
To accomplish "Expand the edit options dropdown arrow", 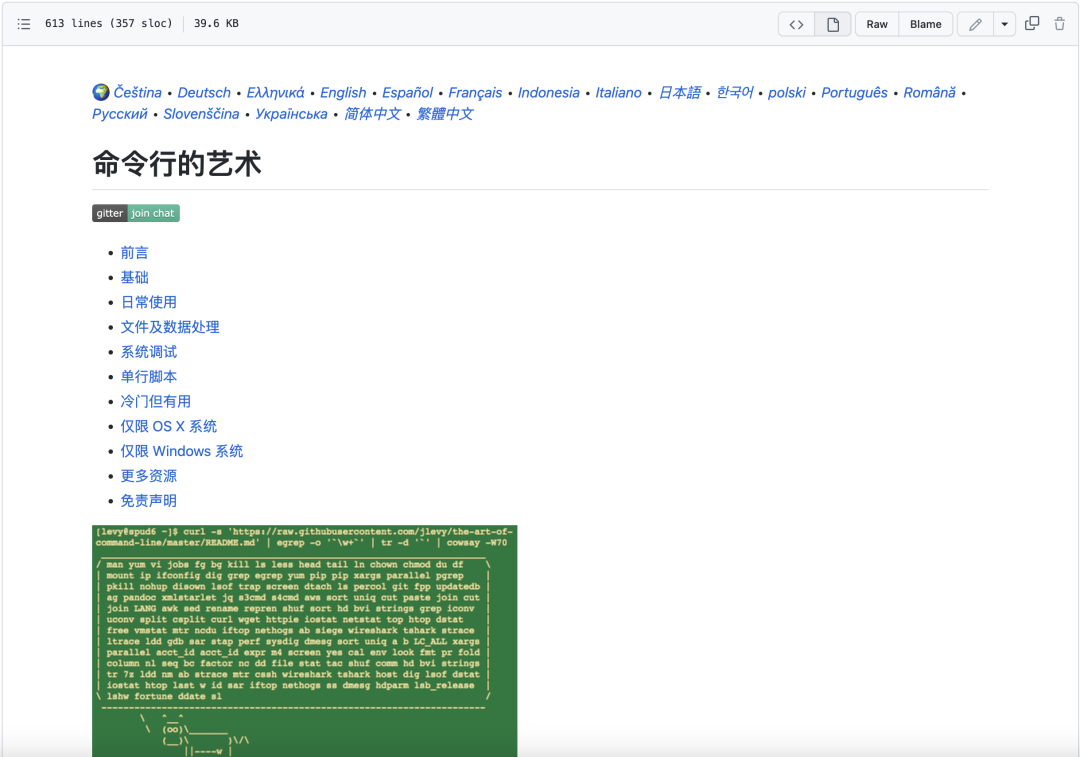I will [x=1004, y=24].
